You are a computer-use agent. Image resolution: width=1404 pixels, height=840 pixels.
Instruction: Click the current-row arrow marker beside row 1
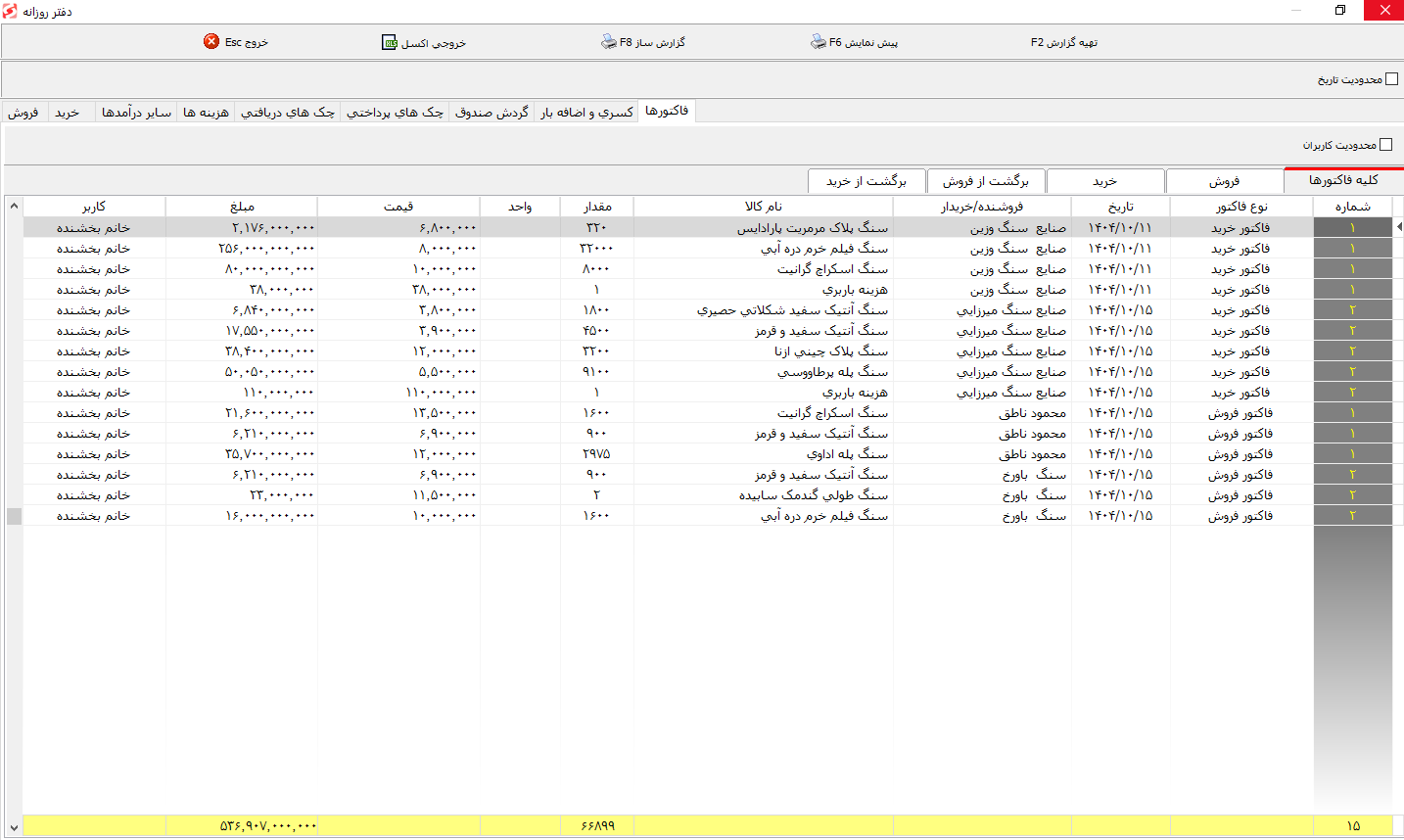point(1399,227)
